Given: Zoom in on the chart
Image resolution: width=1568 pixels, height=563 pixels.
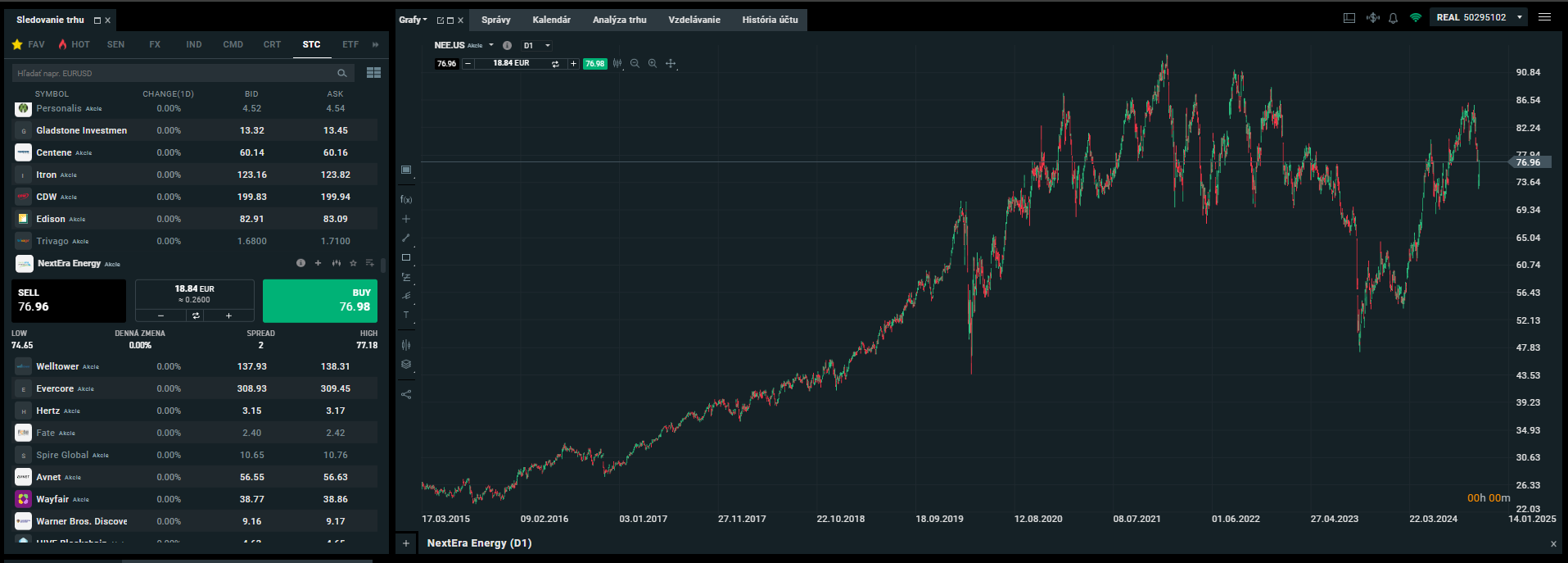Looking at the screenshot, I should click(653, 63).
